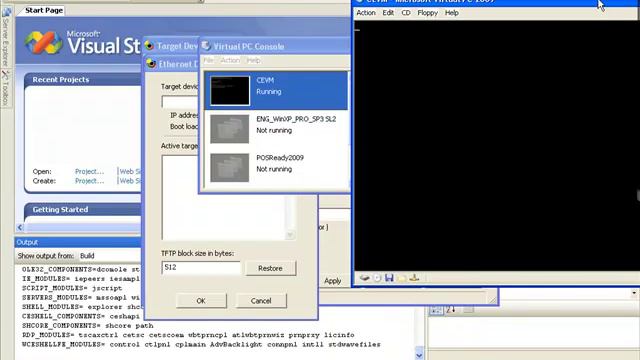Open the Floppy menu in the CEVM window

(x=427, y=13)
